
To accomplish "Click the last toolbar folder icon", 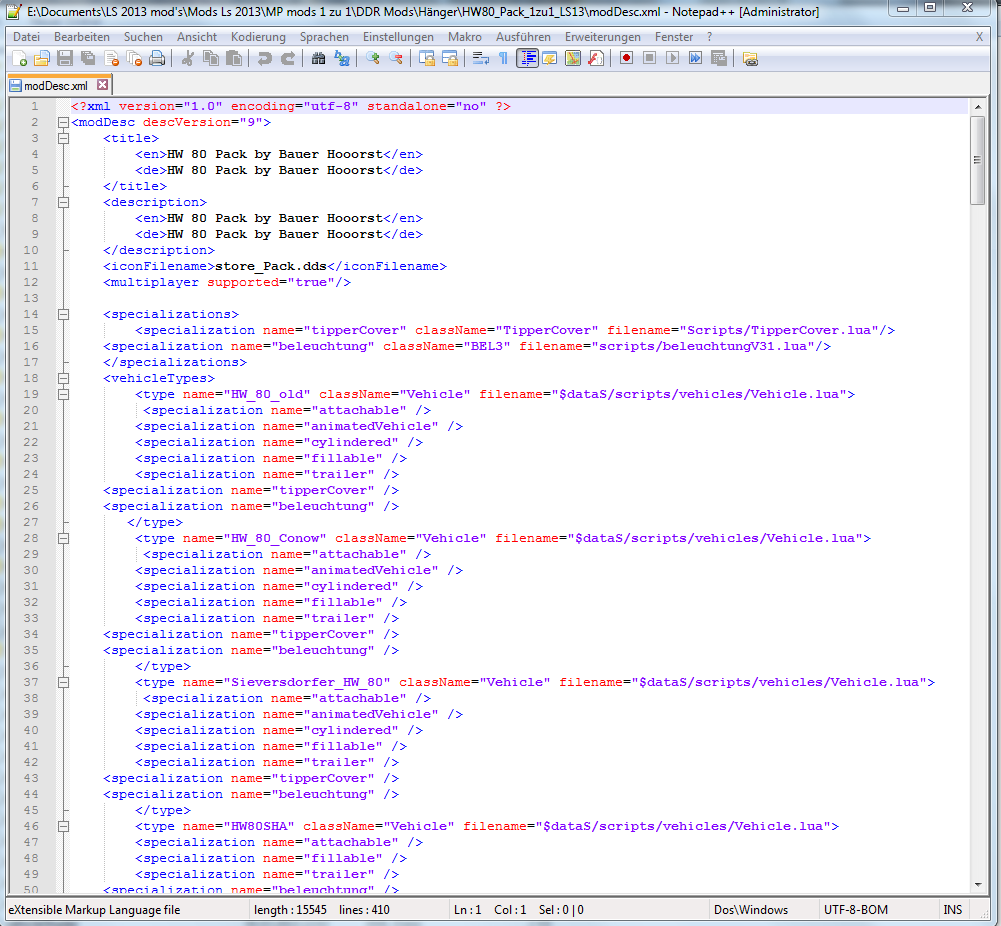I will coord(750,59).
